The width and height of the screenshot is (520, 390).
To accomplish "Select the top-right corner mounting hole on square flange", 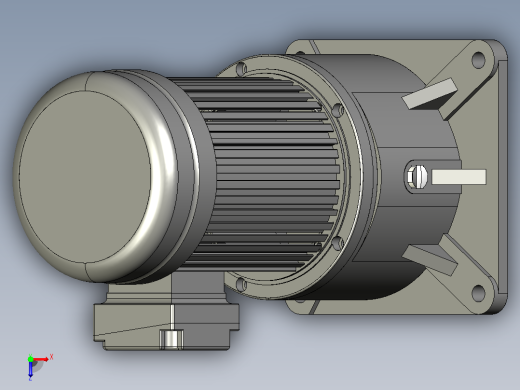I will 479,60.
